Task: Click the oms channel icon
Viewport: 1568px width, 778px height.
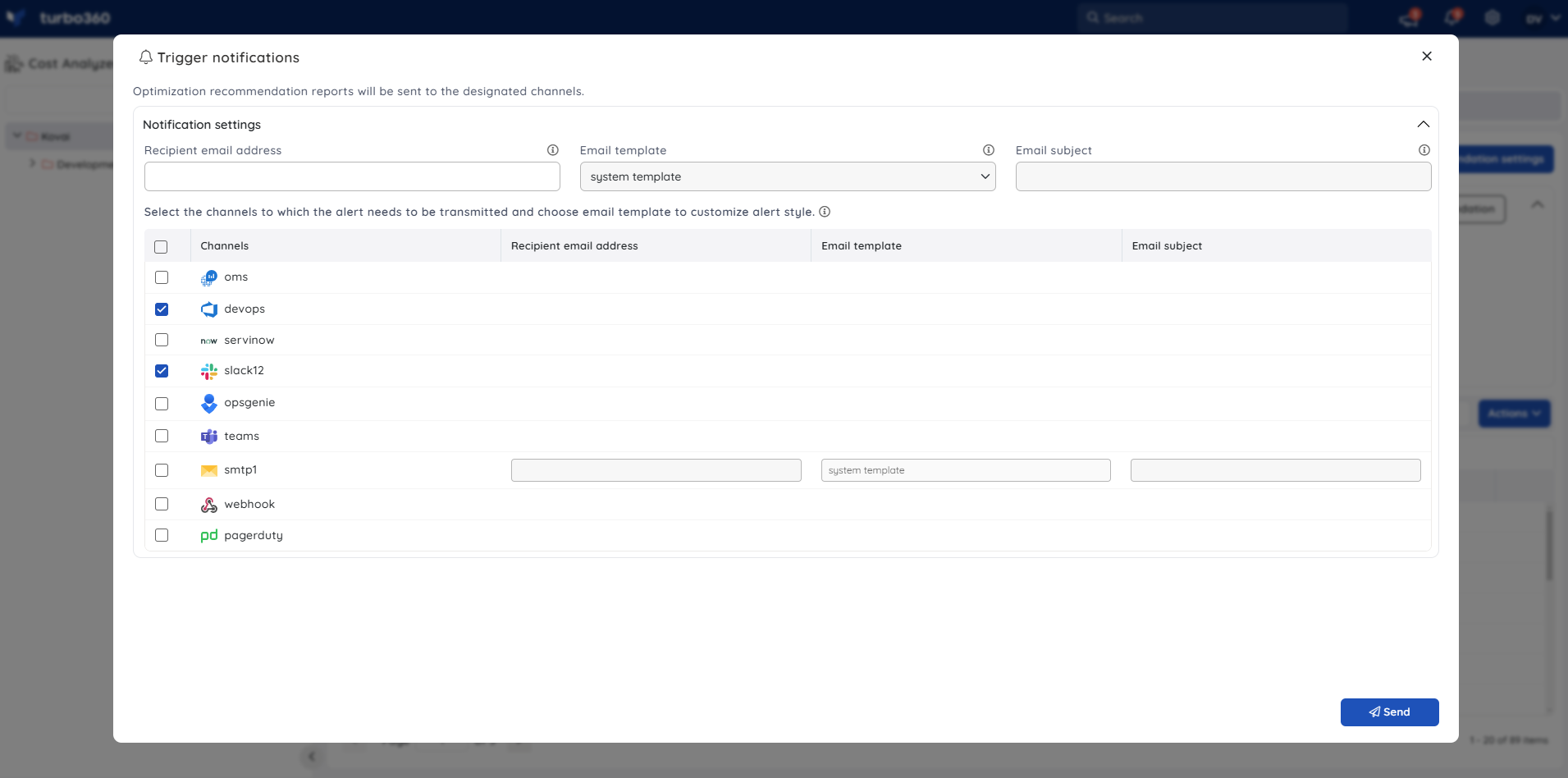Action: pos(209,278)
